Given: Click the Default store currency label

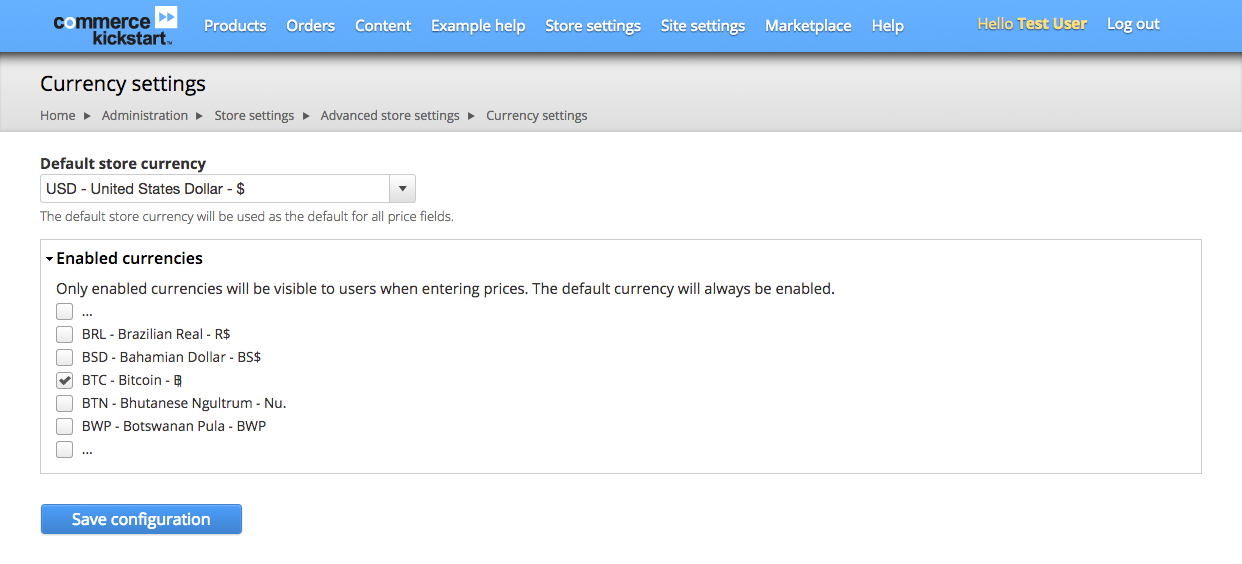Looking at the screenshot, I should 123,163.
